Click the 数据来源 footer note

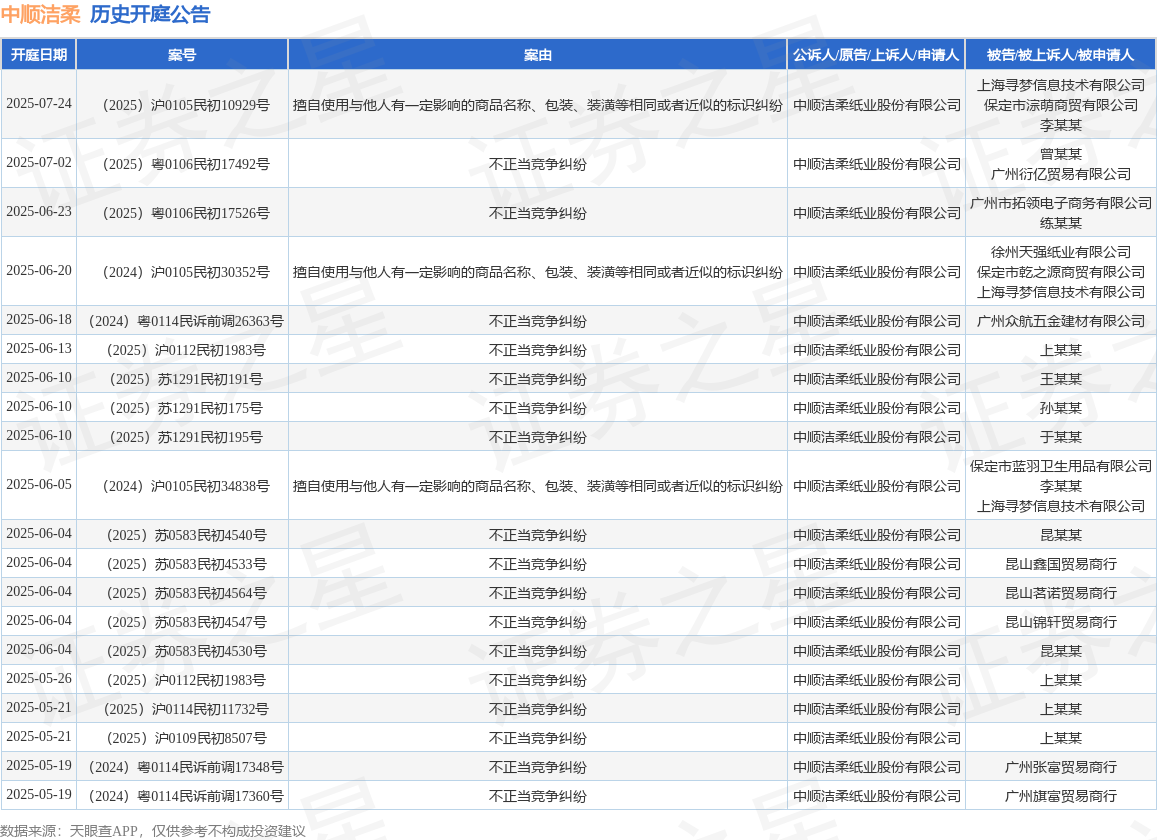(153, 830)
